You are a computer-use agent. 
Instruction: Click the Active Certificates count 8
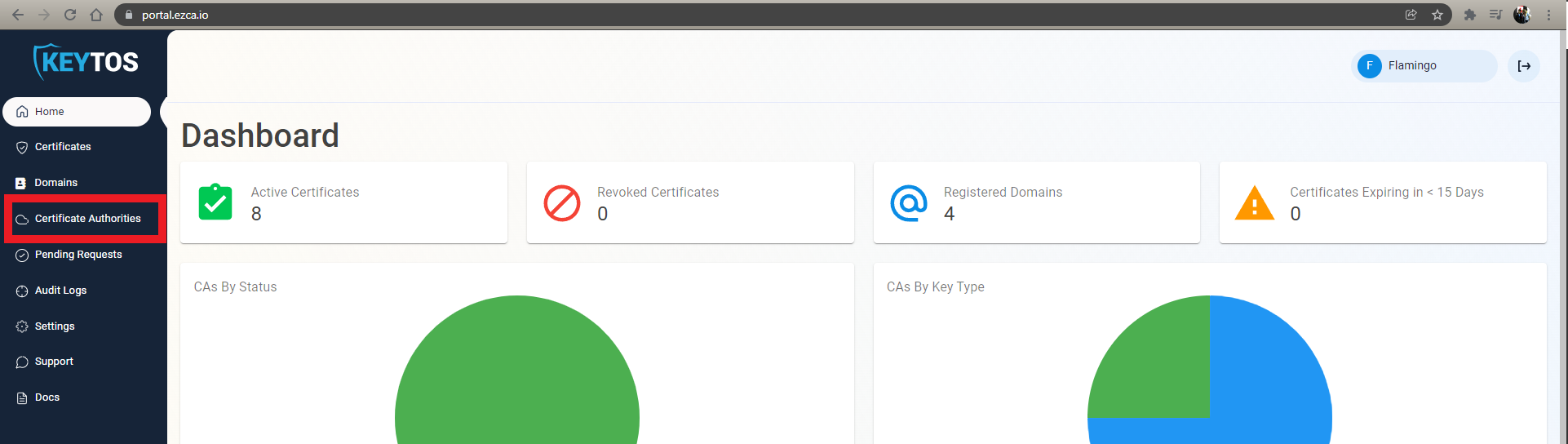(x=256, y=214)
